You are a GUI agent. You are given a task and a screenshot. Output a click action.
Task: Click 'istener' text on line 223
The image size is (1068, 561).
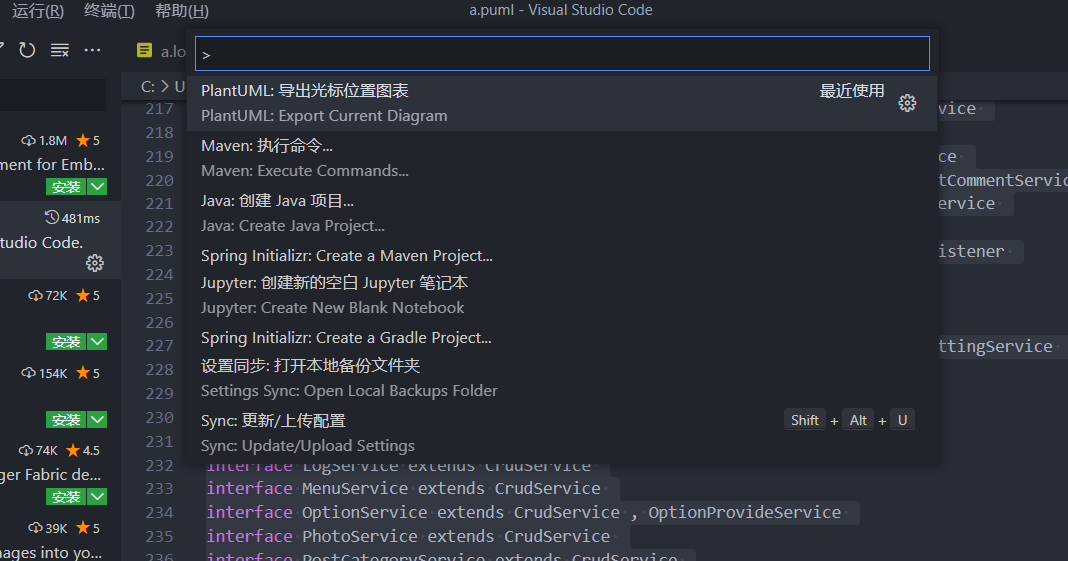971,251
